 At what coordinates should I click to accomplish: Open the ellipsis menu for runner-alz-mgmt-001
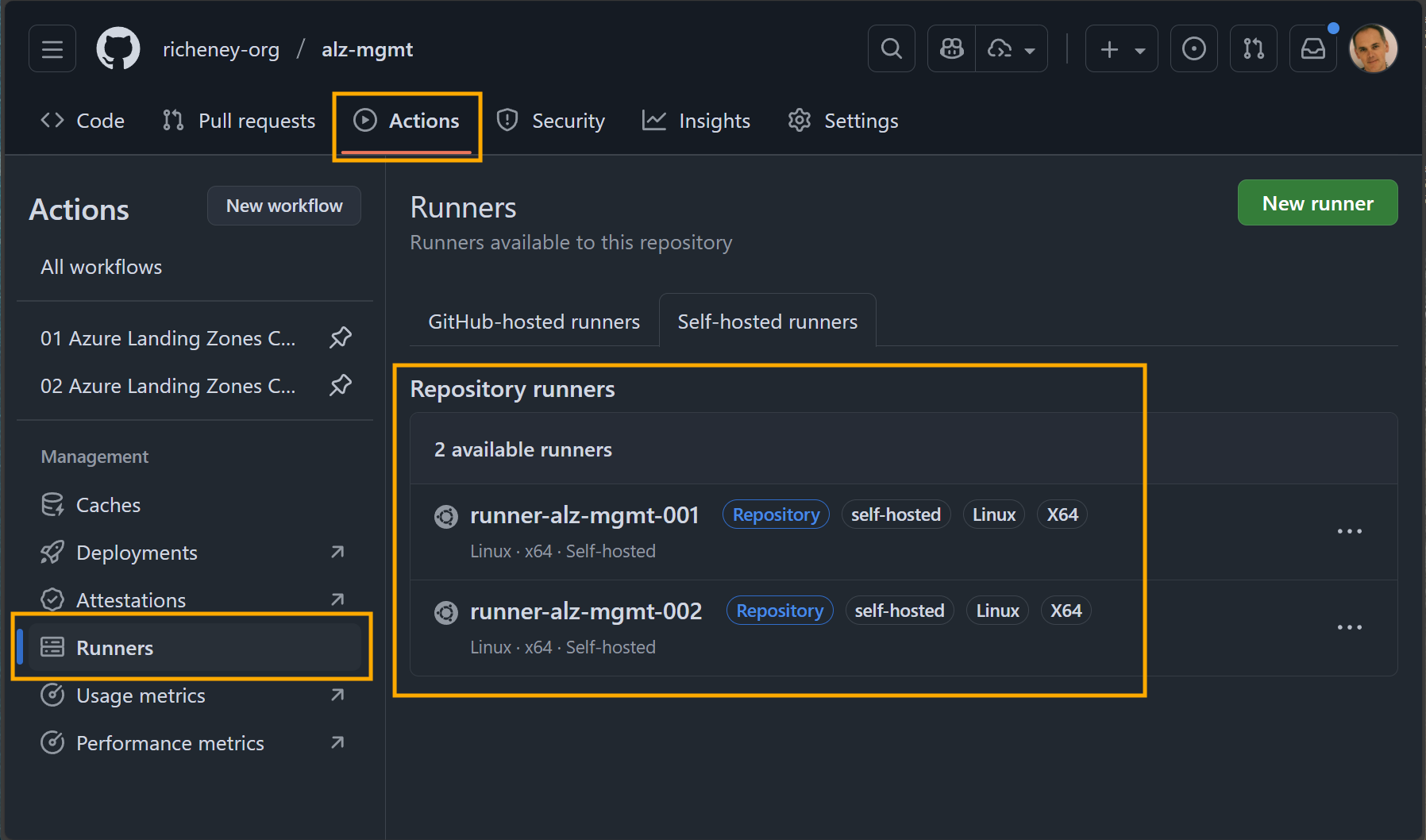(x=1350, y=530)
